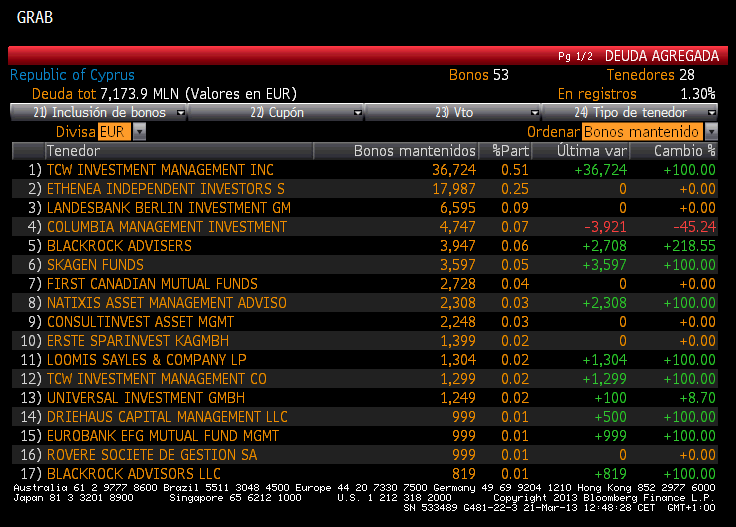Sort by the Tenedor column header
Viewport: 736px width, 527px height.
point(178,151)
